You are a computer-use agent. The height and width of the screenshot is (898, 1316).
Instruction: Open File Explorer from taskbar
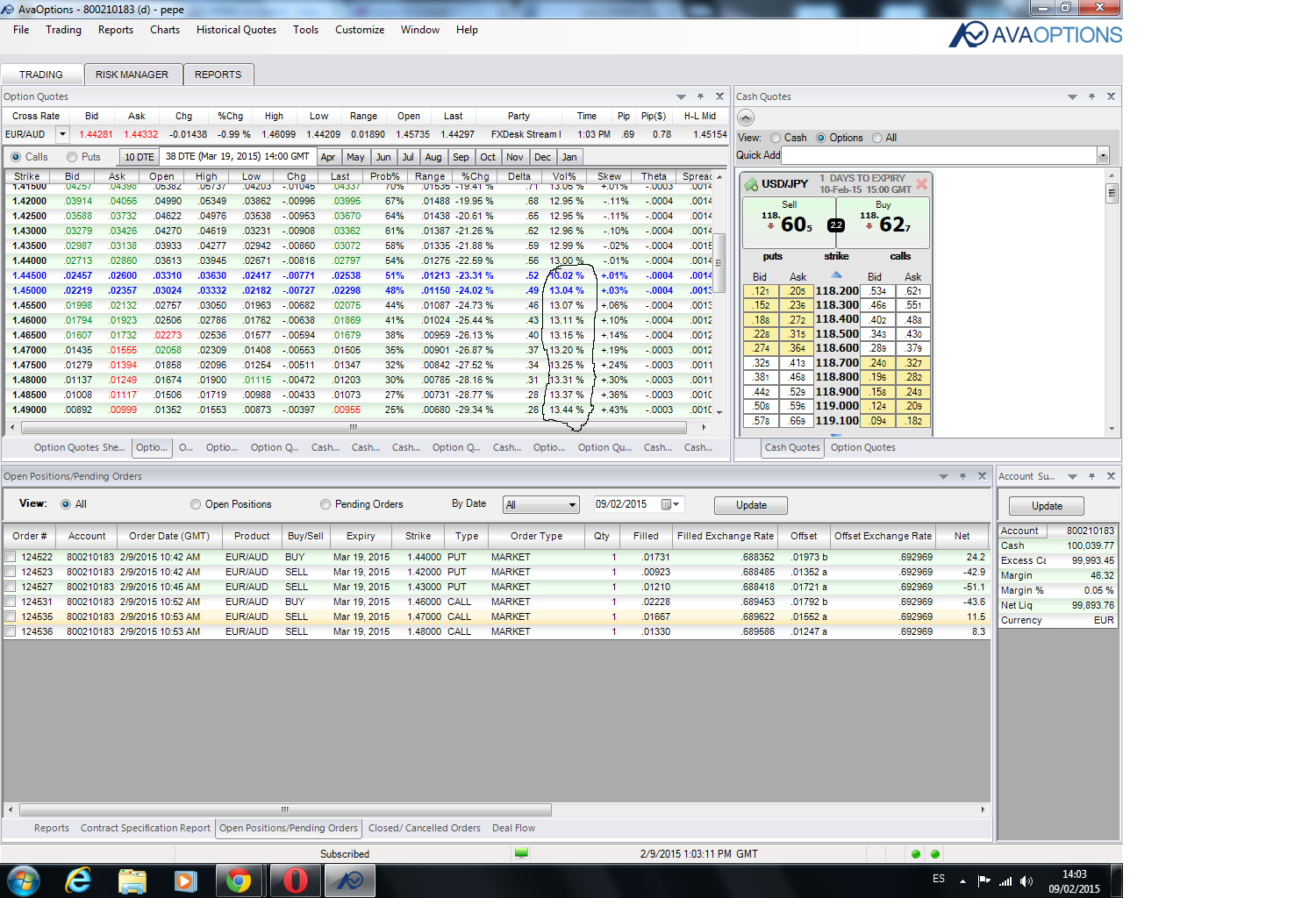point(132,880)
